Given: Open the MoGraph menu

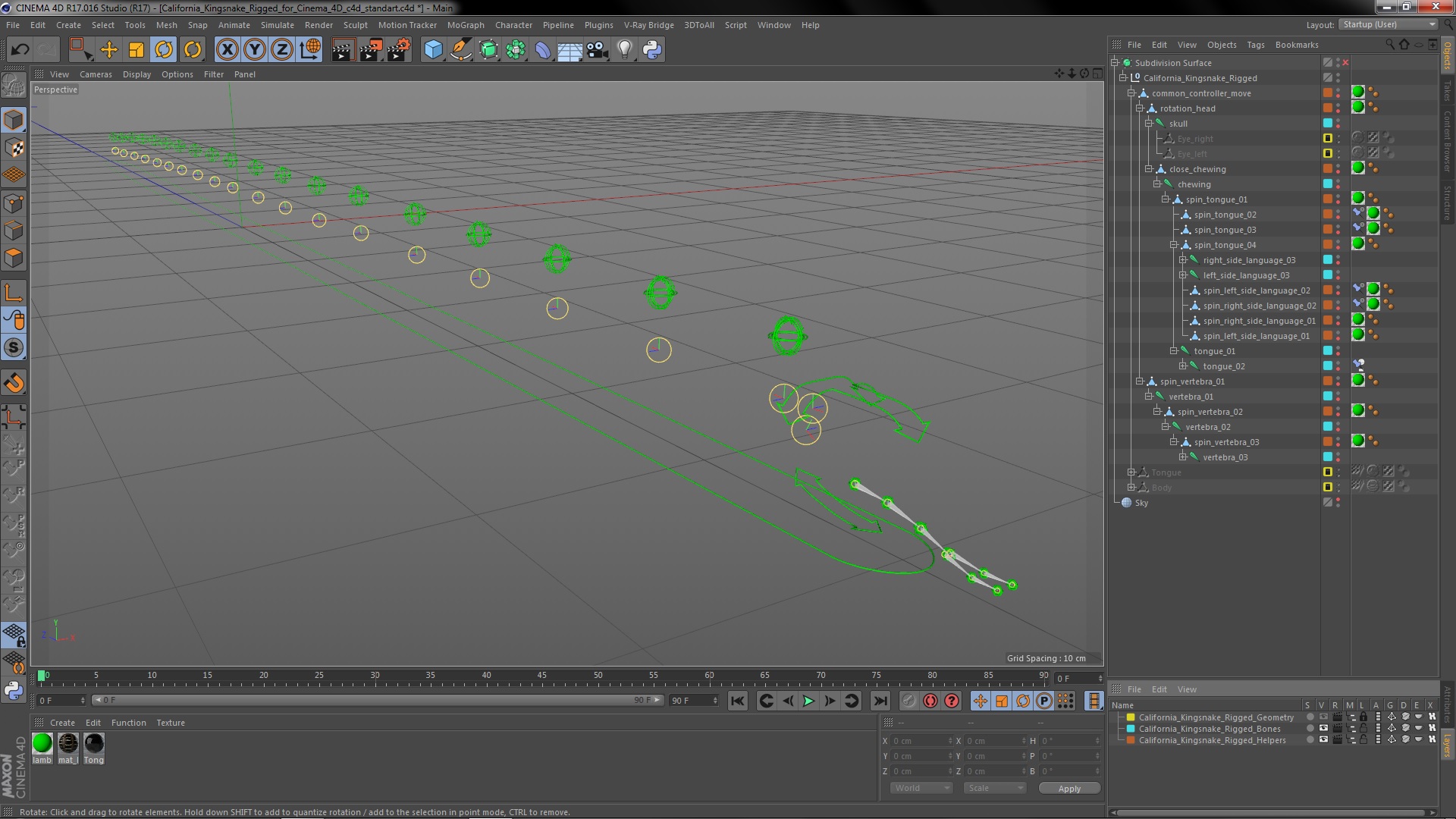Looking at the screenshot, I should (465, 25).
